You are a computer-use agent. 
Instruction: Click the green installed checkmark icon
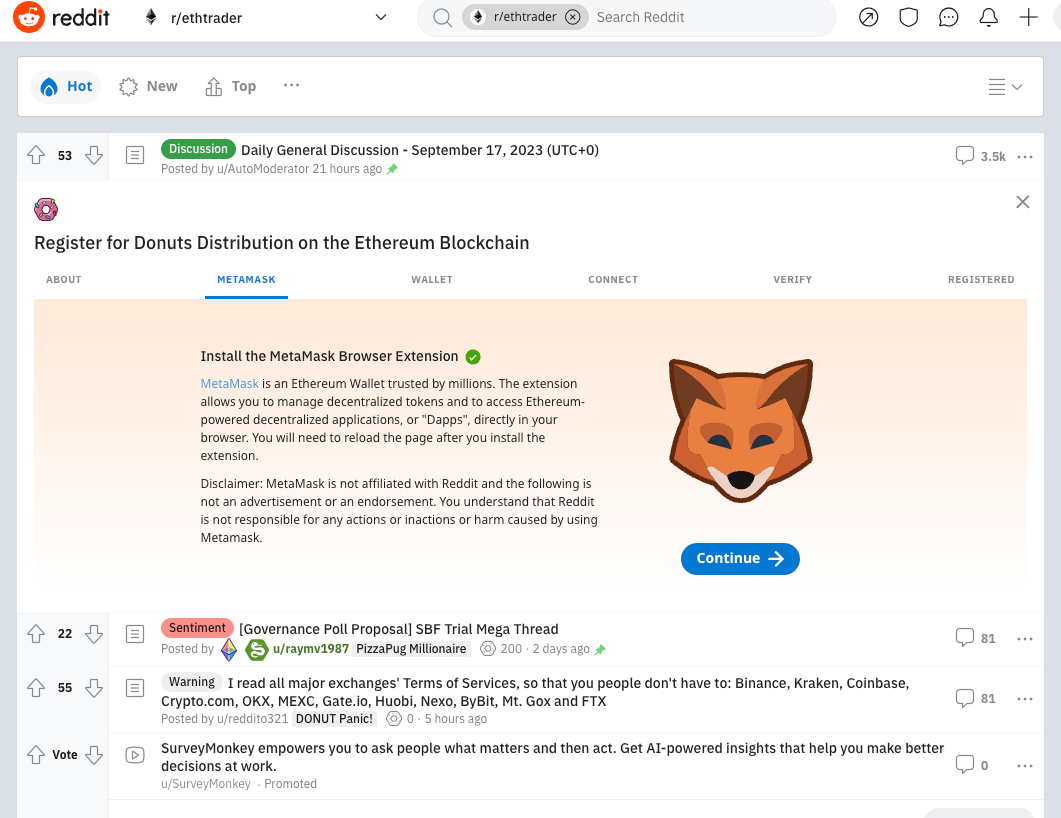pyautogui.click(x=473, y=357)
